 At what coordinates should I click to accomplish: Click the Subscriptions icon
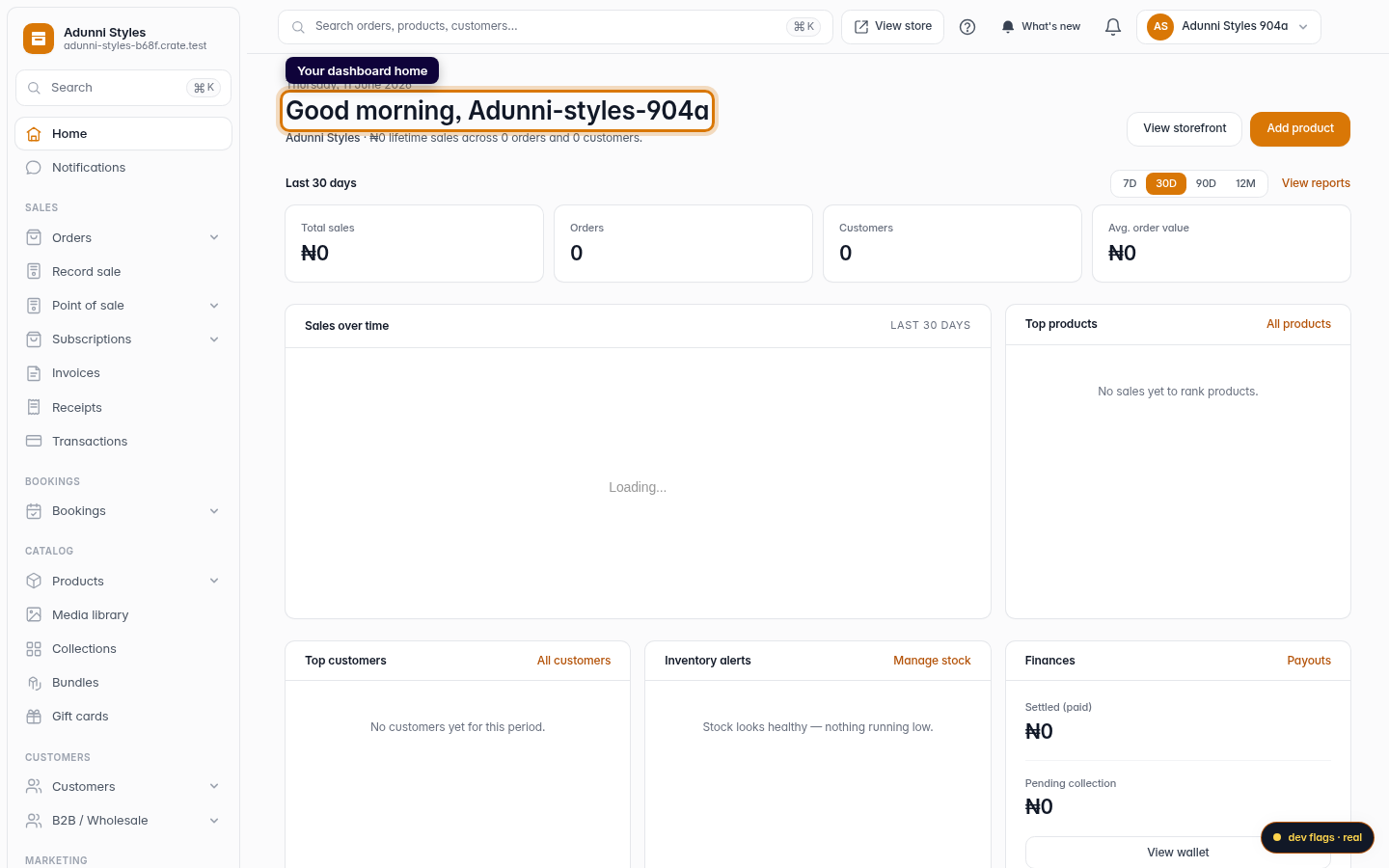34,339
